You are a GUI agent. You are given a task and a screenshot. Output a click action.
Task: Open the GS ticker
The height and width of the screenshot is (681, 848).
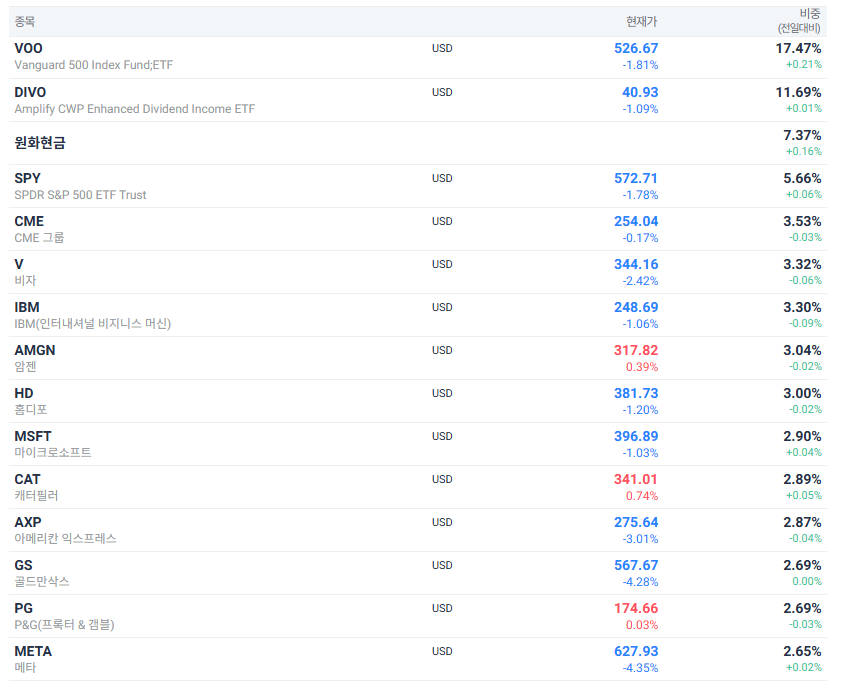[23, 565]
